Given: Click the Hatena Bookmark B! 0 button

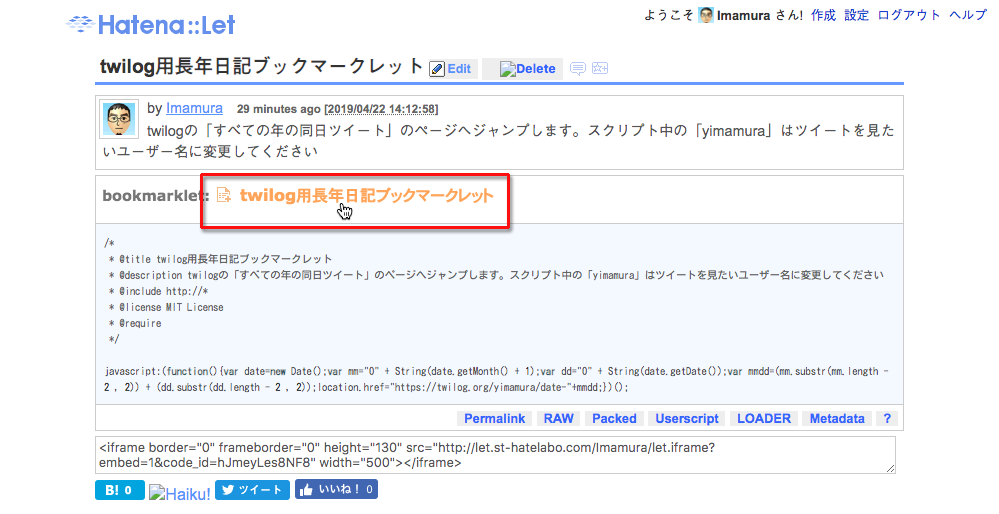Looking at the screenshot, I should click(120, 490).
